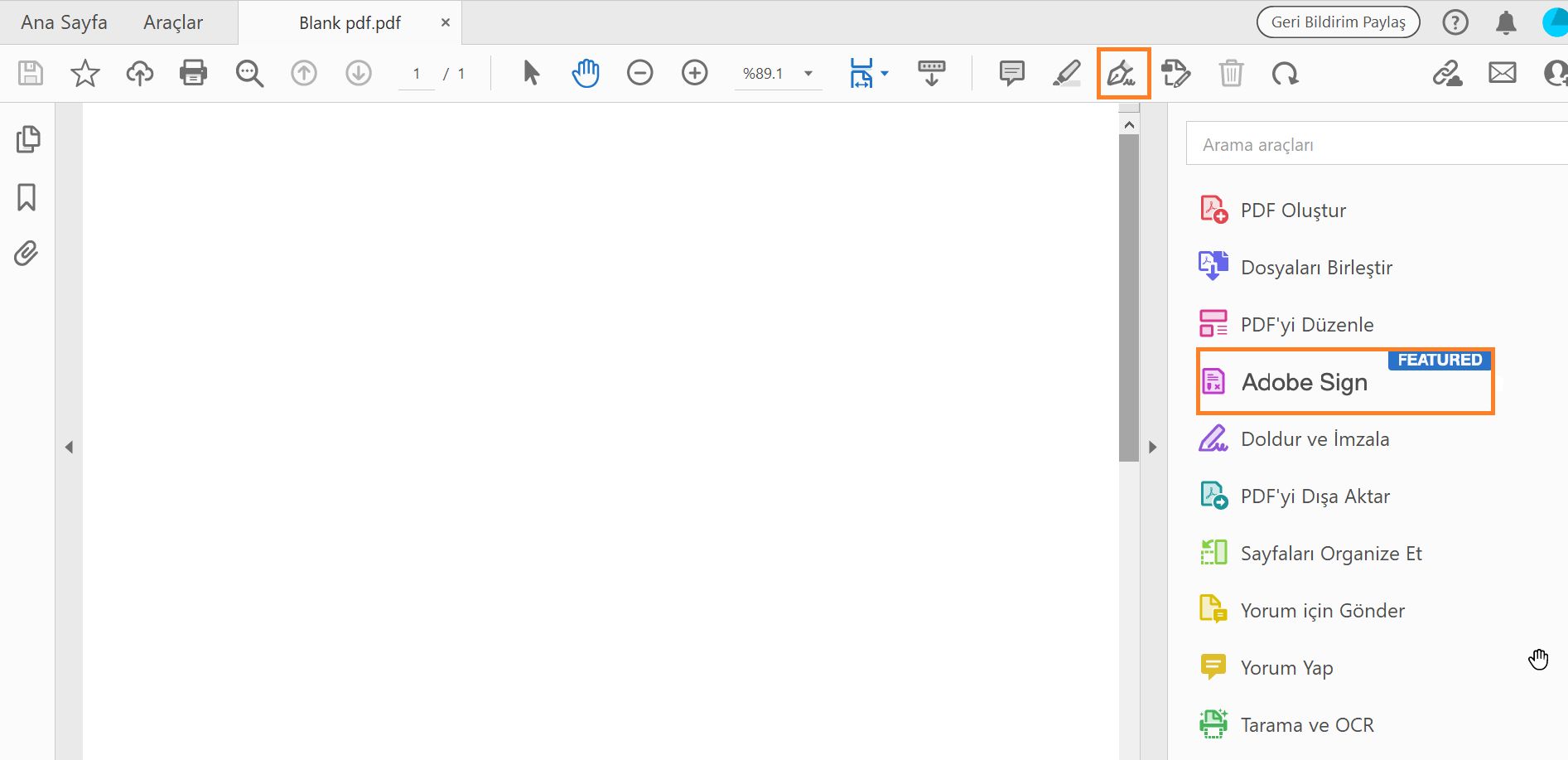Viewport: 1568px width, 760px height.
Task: Click the Save file floppy icon
Action: (31, 73)
